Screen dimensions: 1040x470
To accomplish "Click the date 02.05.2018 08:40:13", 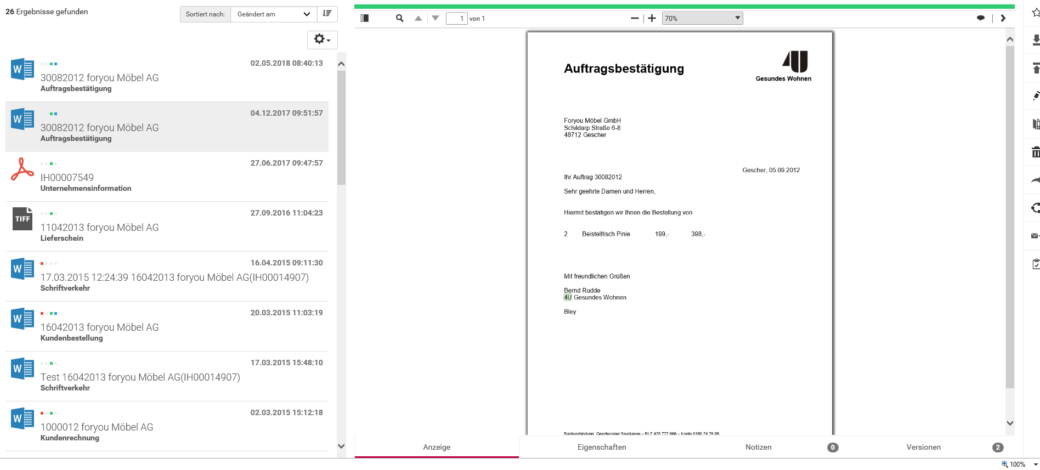I will 287,63.
